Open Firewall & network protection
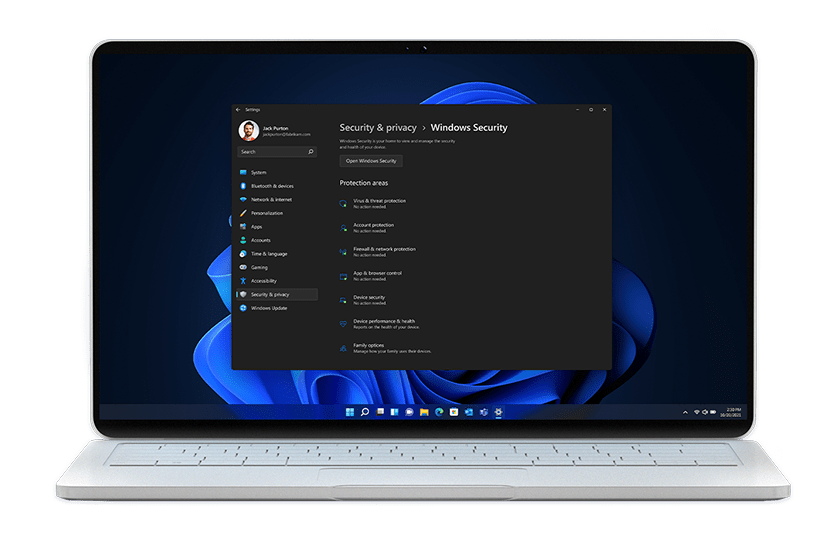Viewport: 834px width, 535px height. coord(384,250)
